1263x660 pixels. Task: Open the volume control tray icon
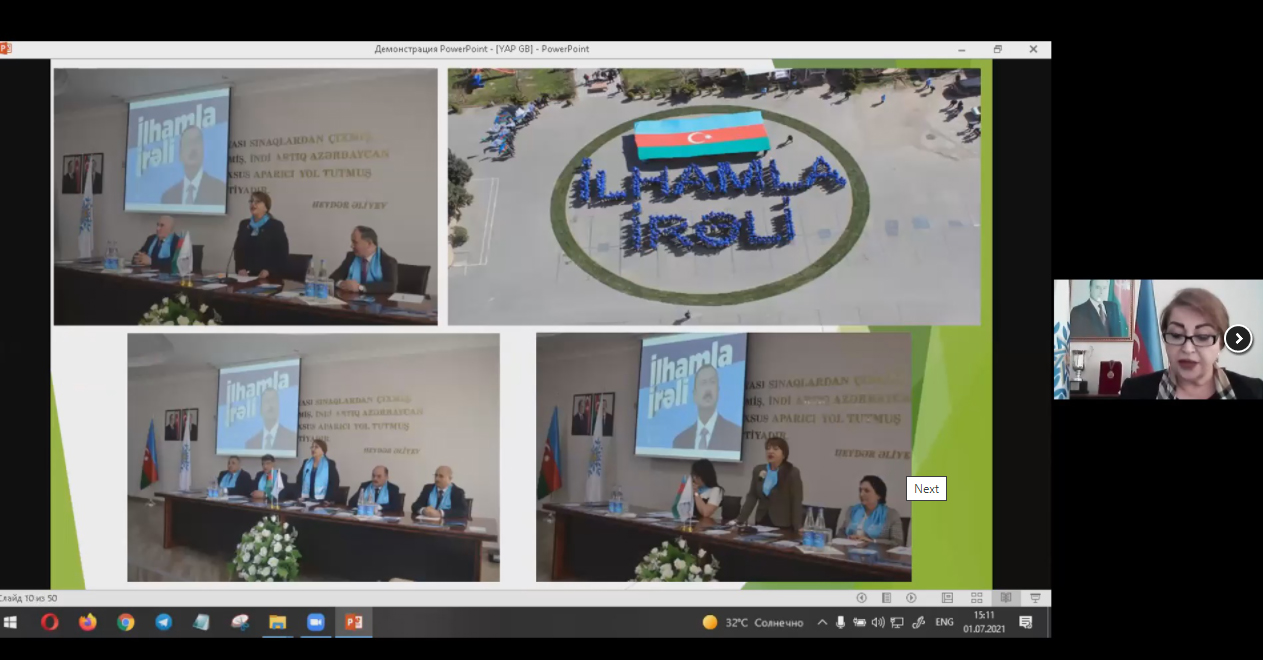[878, 622]
